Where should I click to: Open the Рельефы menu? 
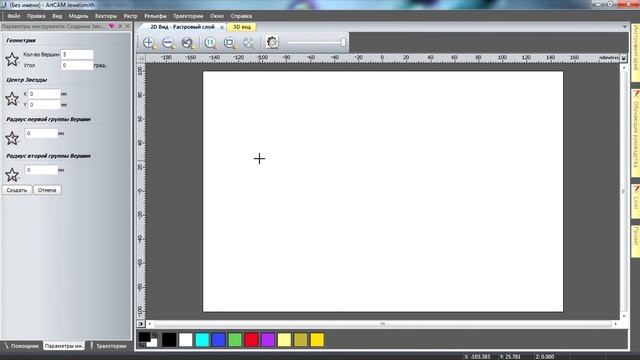click(156, 16)
